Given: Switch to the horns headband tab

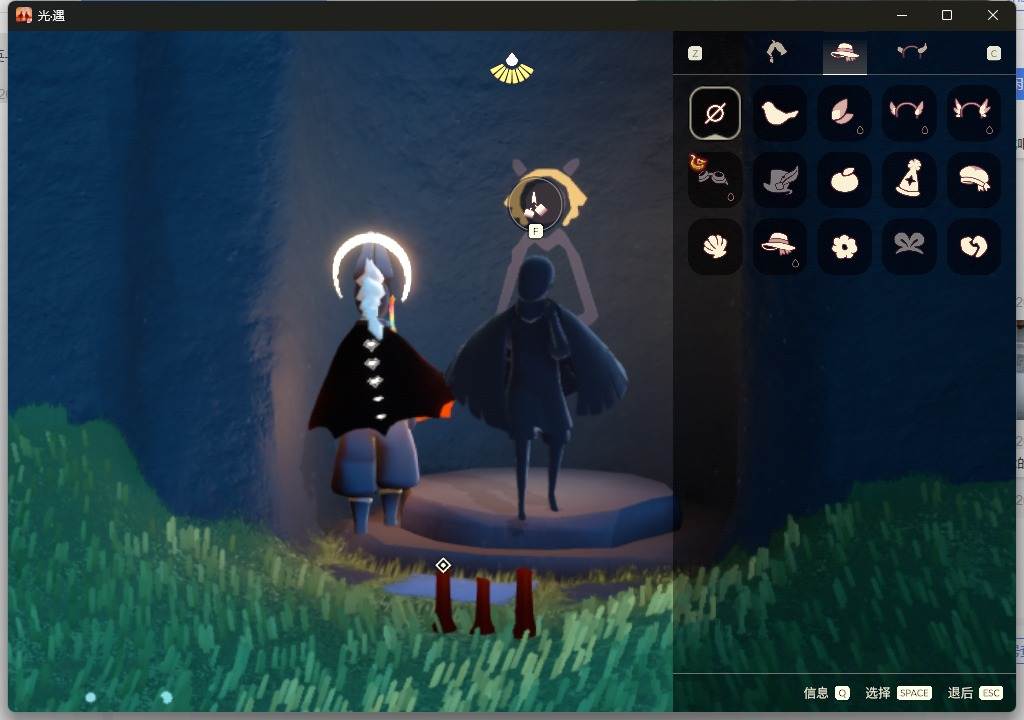Looking at the screenshot, I should pos(912,52).
